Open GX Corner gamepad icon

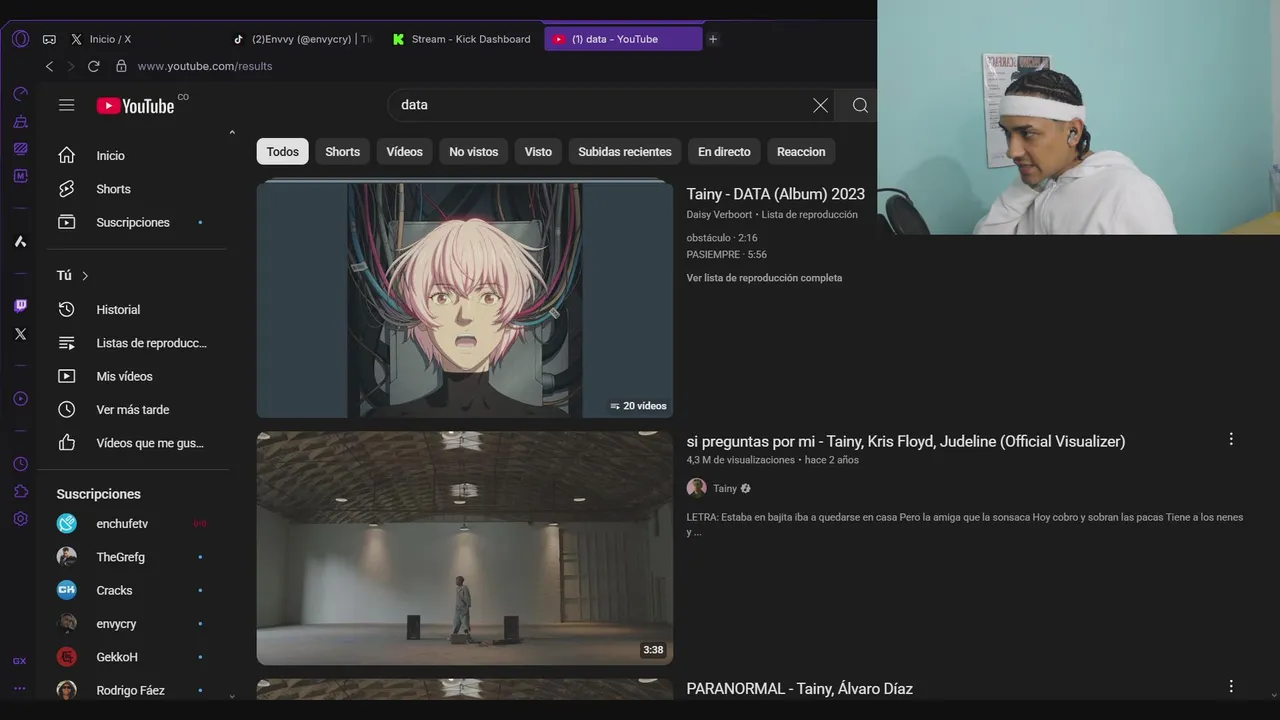tap(49, 40)
